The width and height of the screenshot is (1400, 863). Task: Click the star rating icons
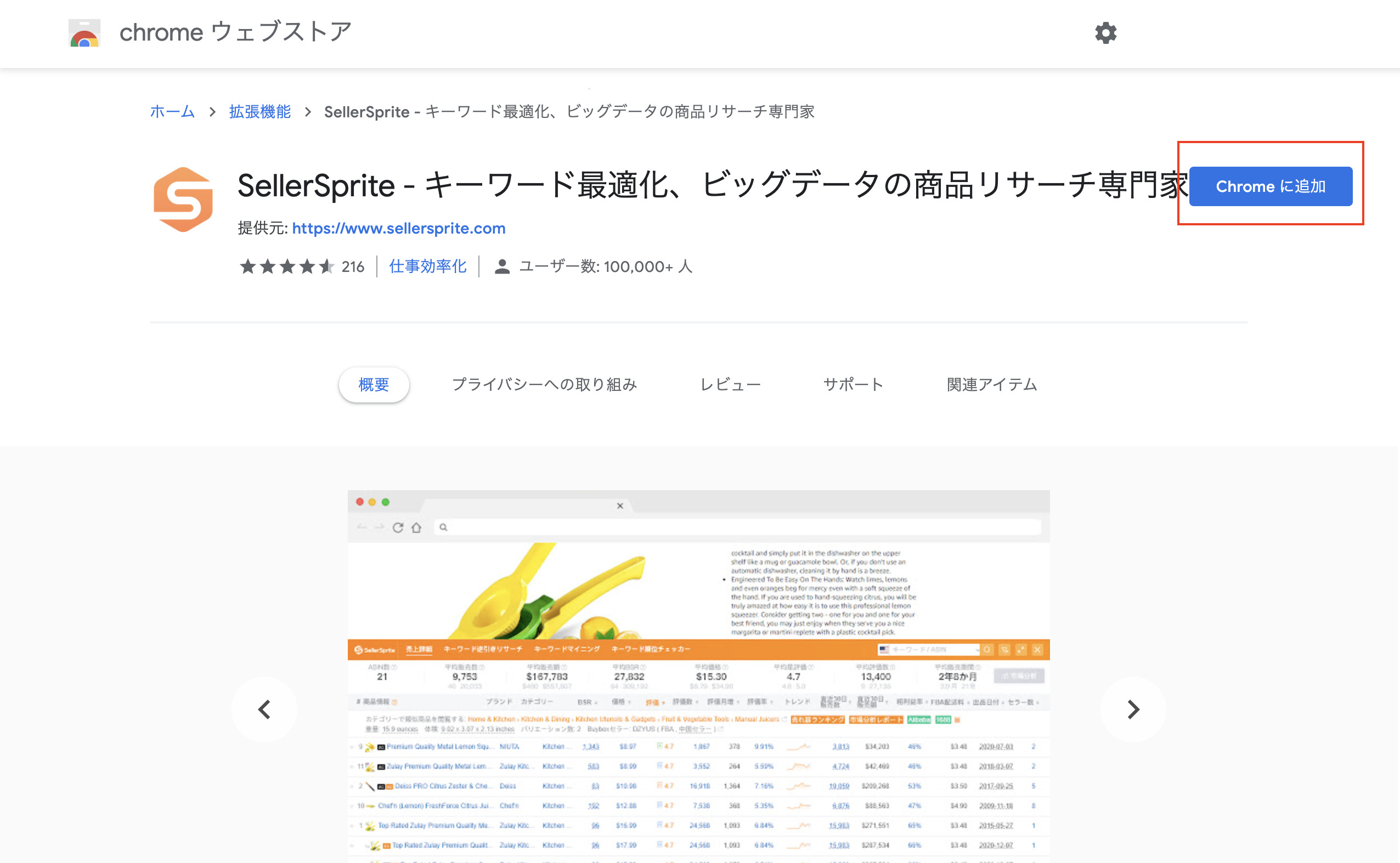point(286,266)
